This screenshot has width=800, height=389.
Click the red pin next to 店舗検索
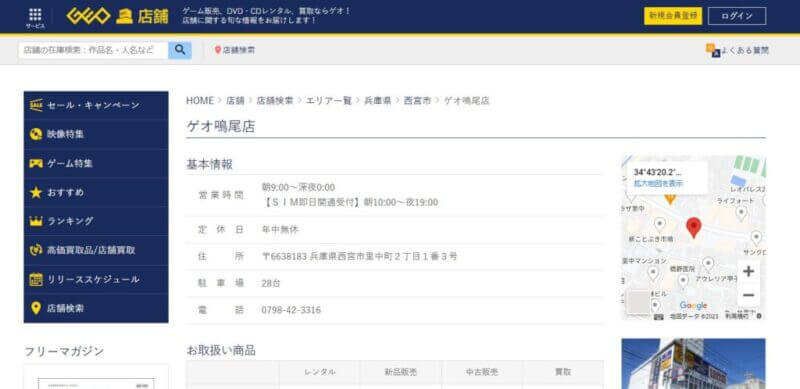tap(218, 50)
